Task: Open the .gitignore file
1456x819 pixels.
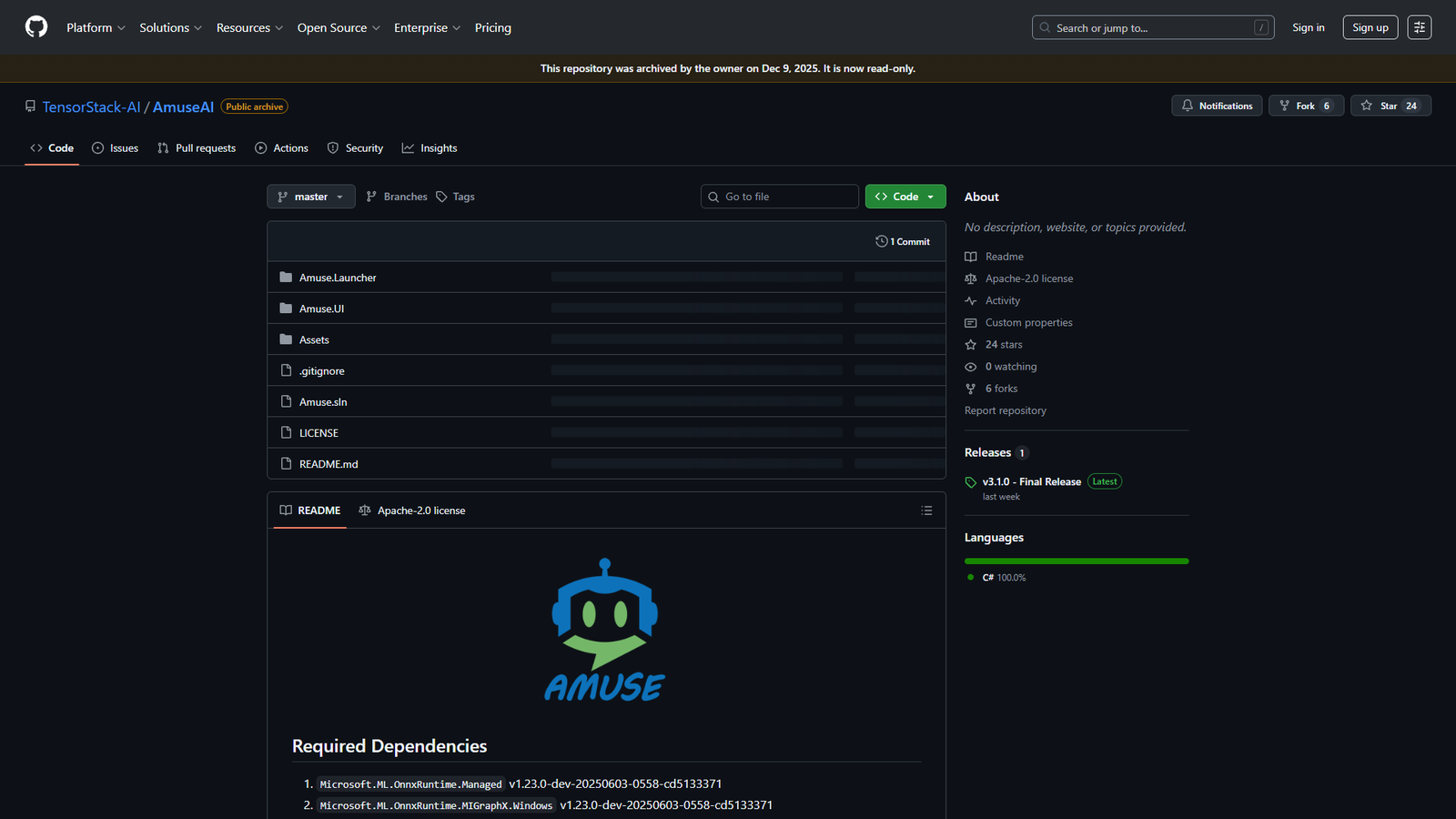Action: (322, 371)
